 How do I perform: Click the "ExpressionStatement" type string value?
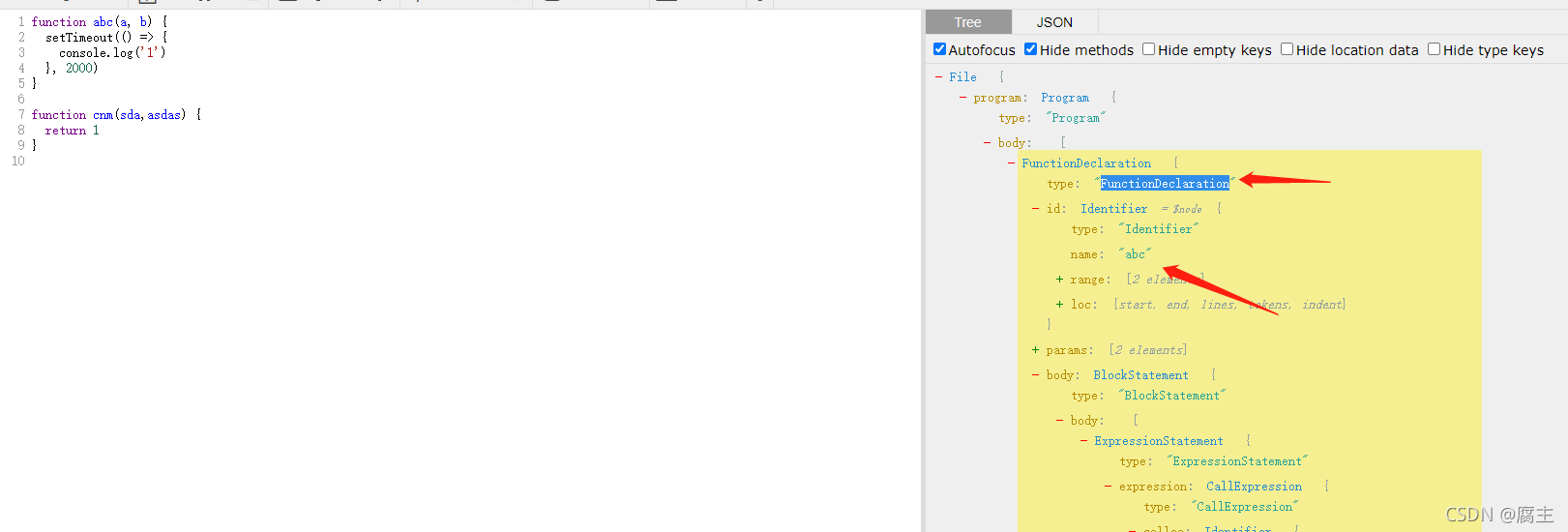[1237, 461]
